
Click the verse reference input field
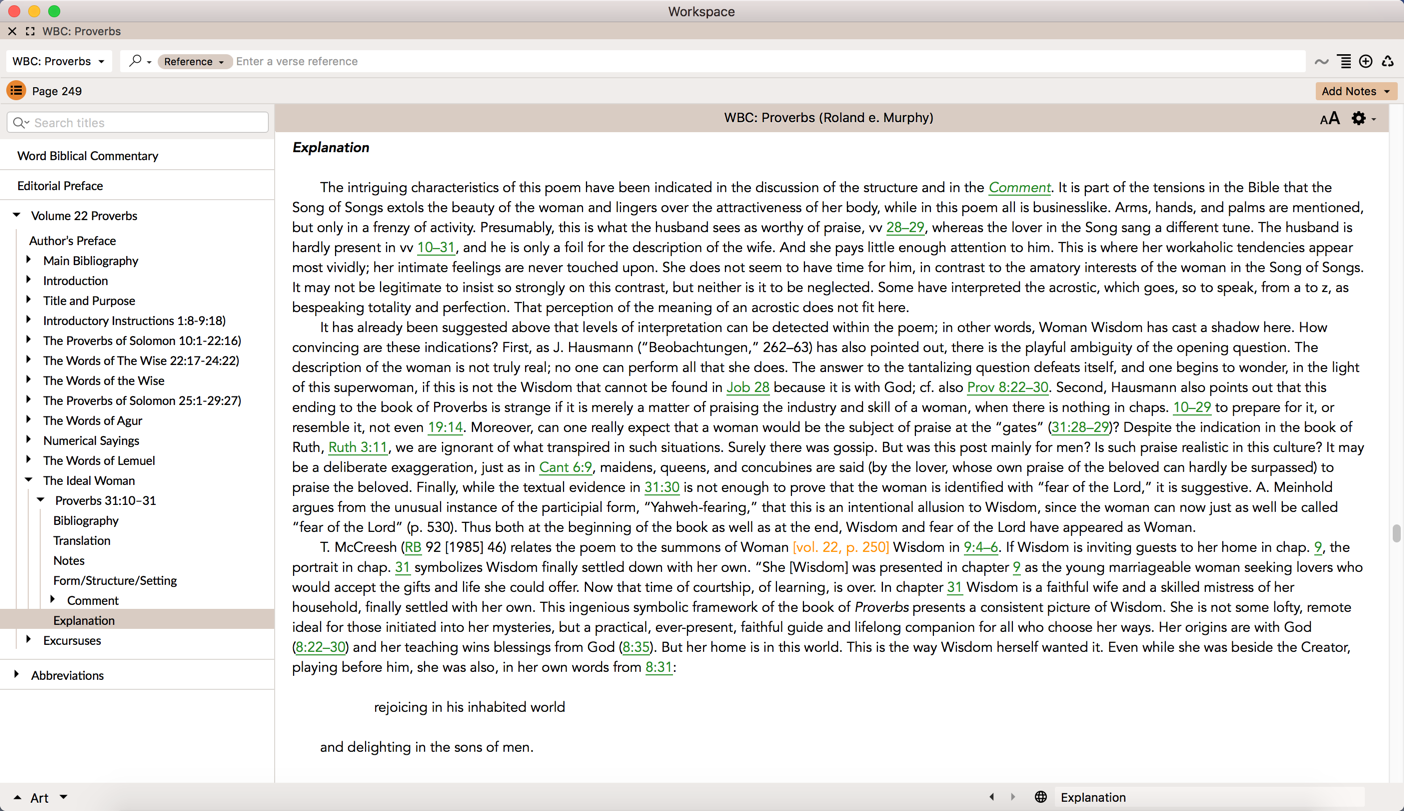[x=768, y=61]
